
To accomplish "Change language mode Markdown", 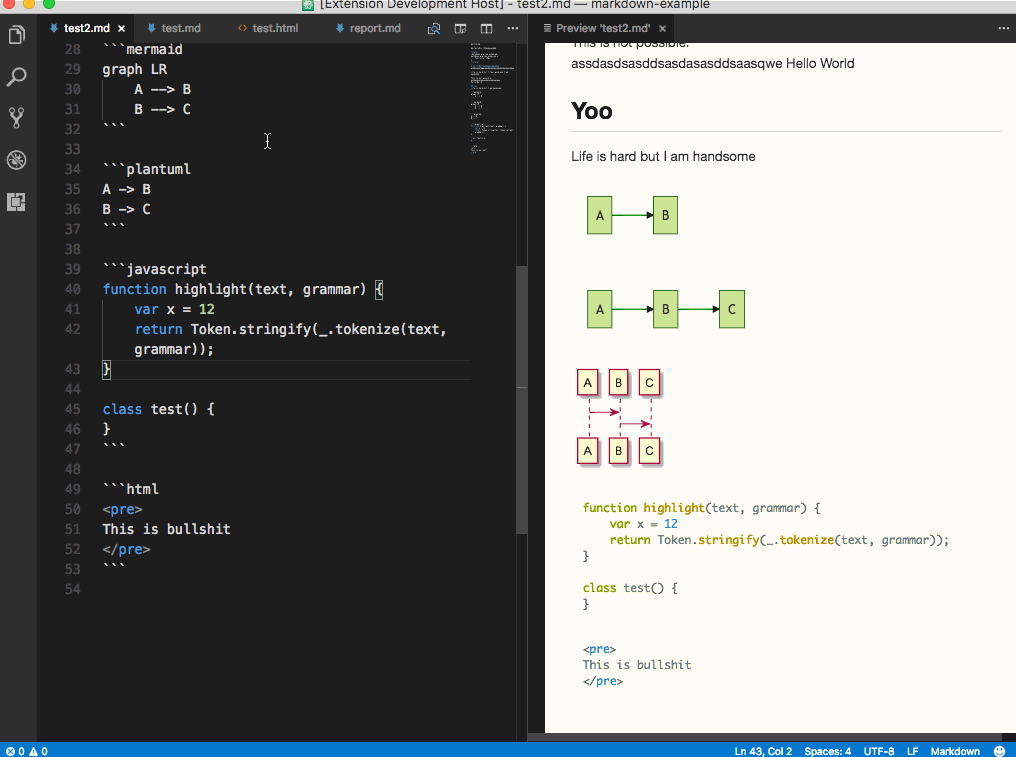I will [x=955, y=751].
